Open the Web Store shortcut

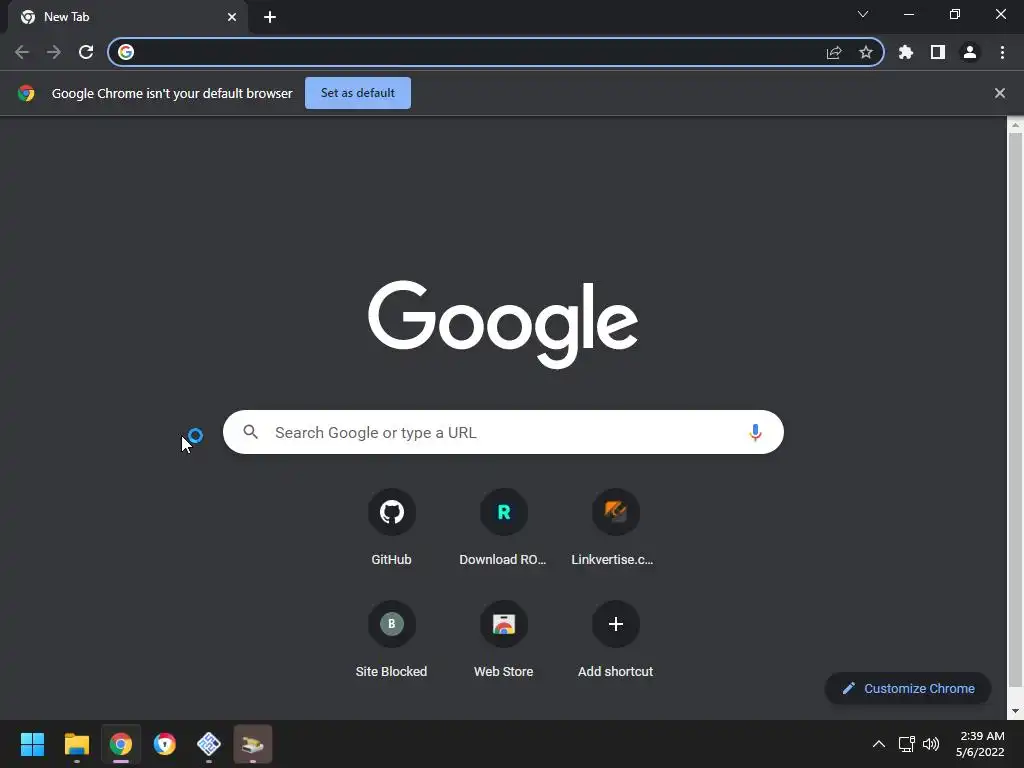point(503,639)
